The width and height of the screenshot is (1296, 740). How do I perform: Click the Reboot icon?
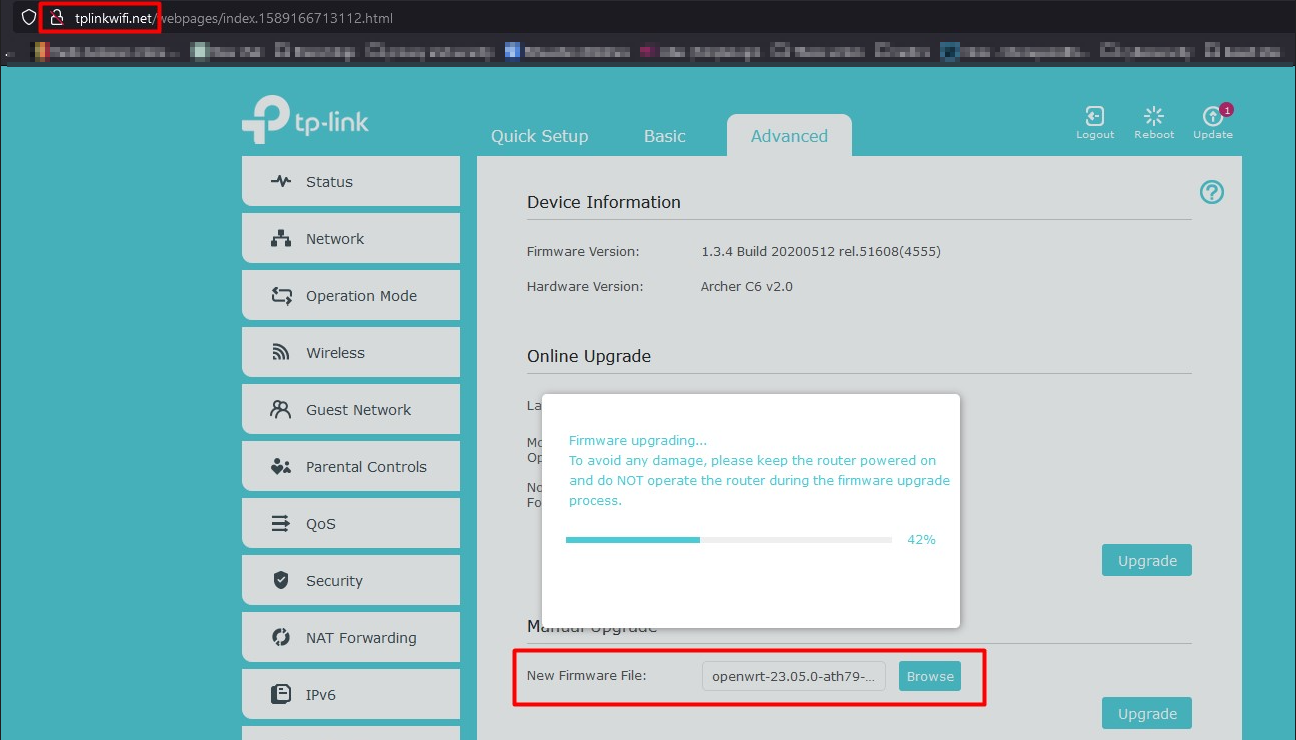click(x=1154, y=116)
